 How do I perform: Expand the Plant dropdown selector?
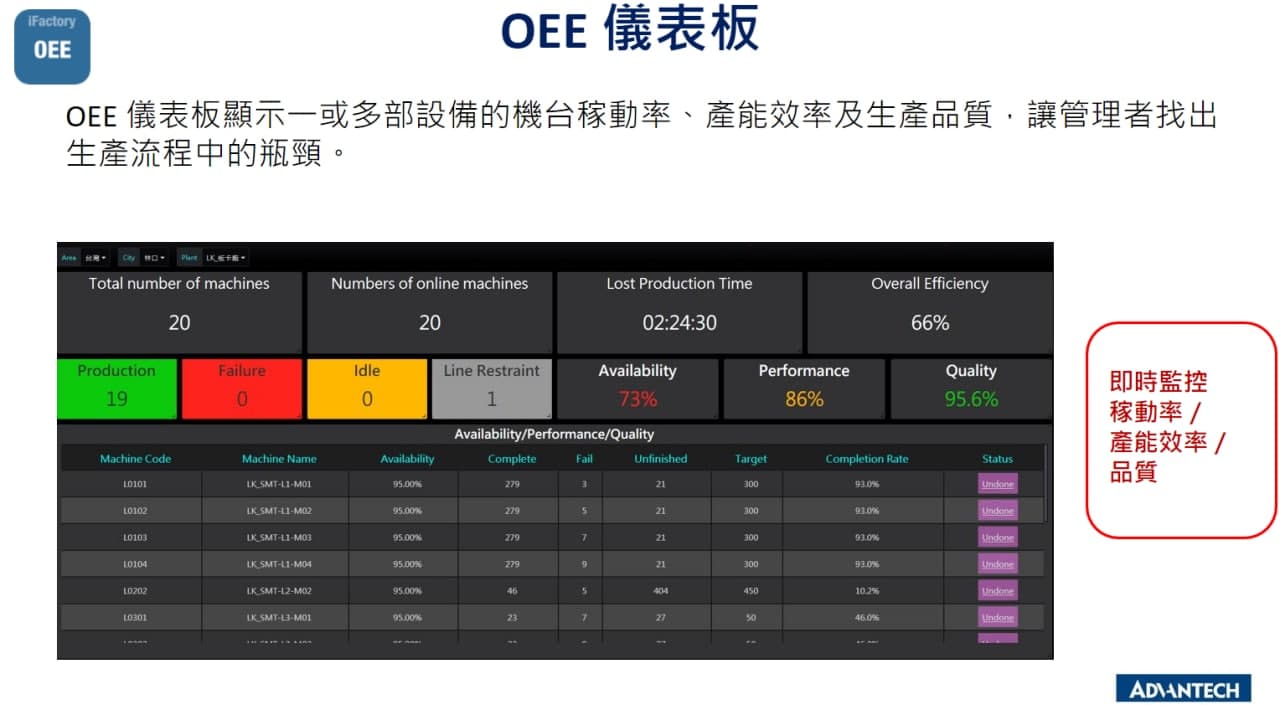[x=225, y=258]
